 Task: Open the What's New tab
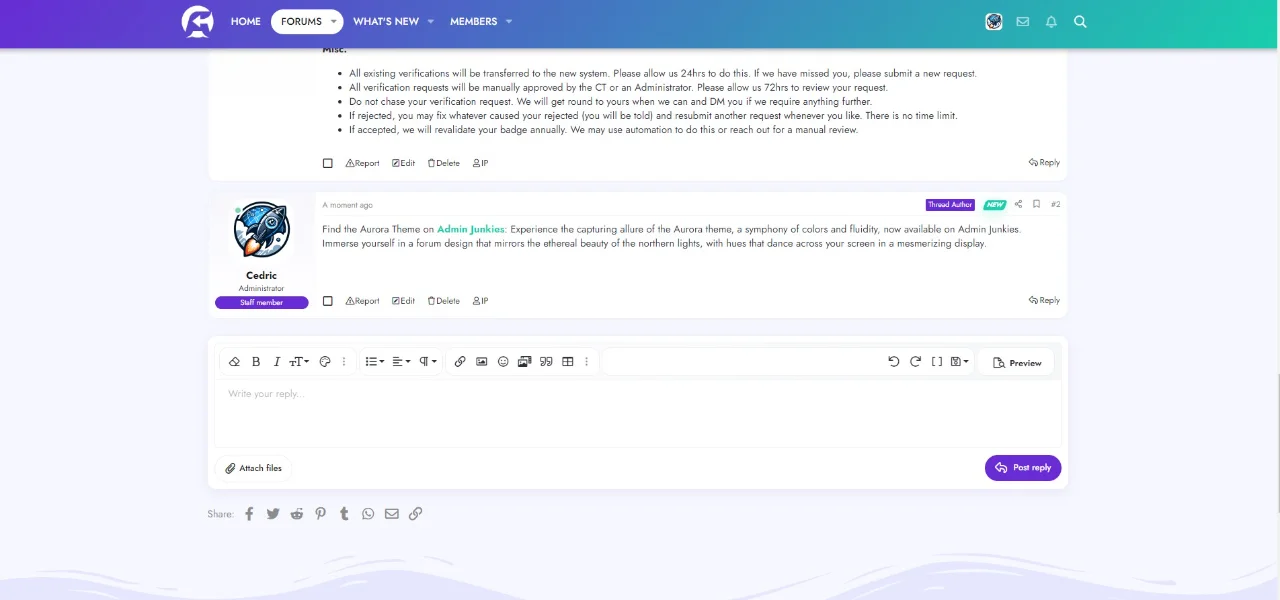[385, 21]
